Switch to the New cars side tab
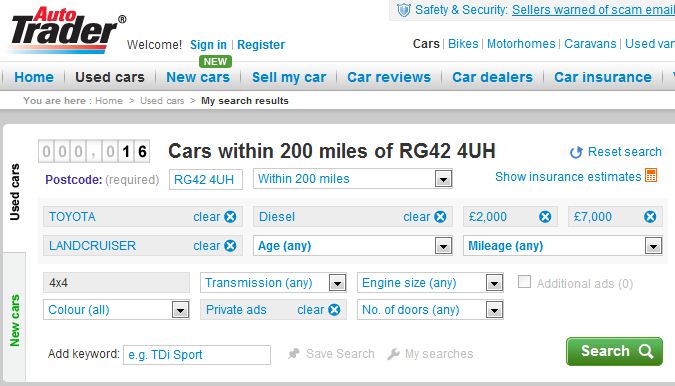 tap(15, 320)
